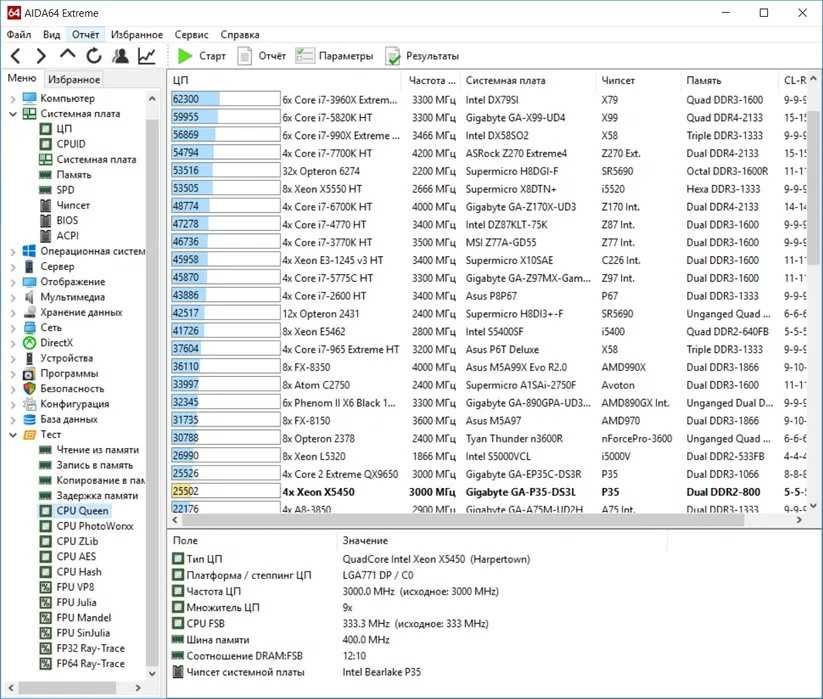This screenshot has height=699, width=823.
Task: Select the SPD icon in the tree
Action: pos(46,190)
